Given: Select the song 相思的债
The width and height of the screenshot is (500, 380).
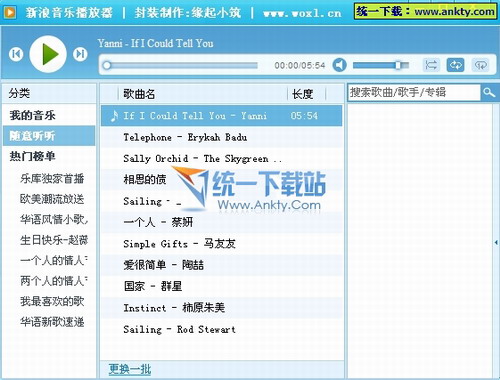Looking at the screenshot, I should [x=221, y=180].
